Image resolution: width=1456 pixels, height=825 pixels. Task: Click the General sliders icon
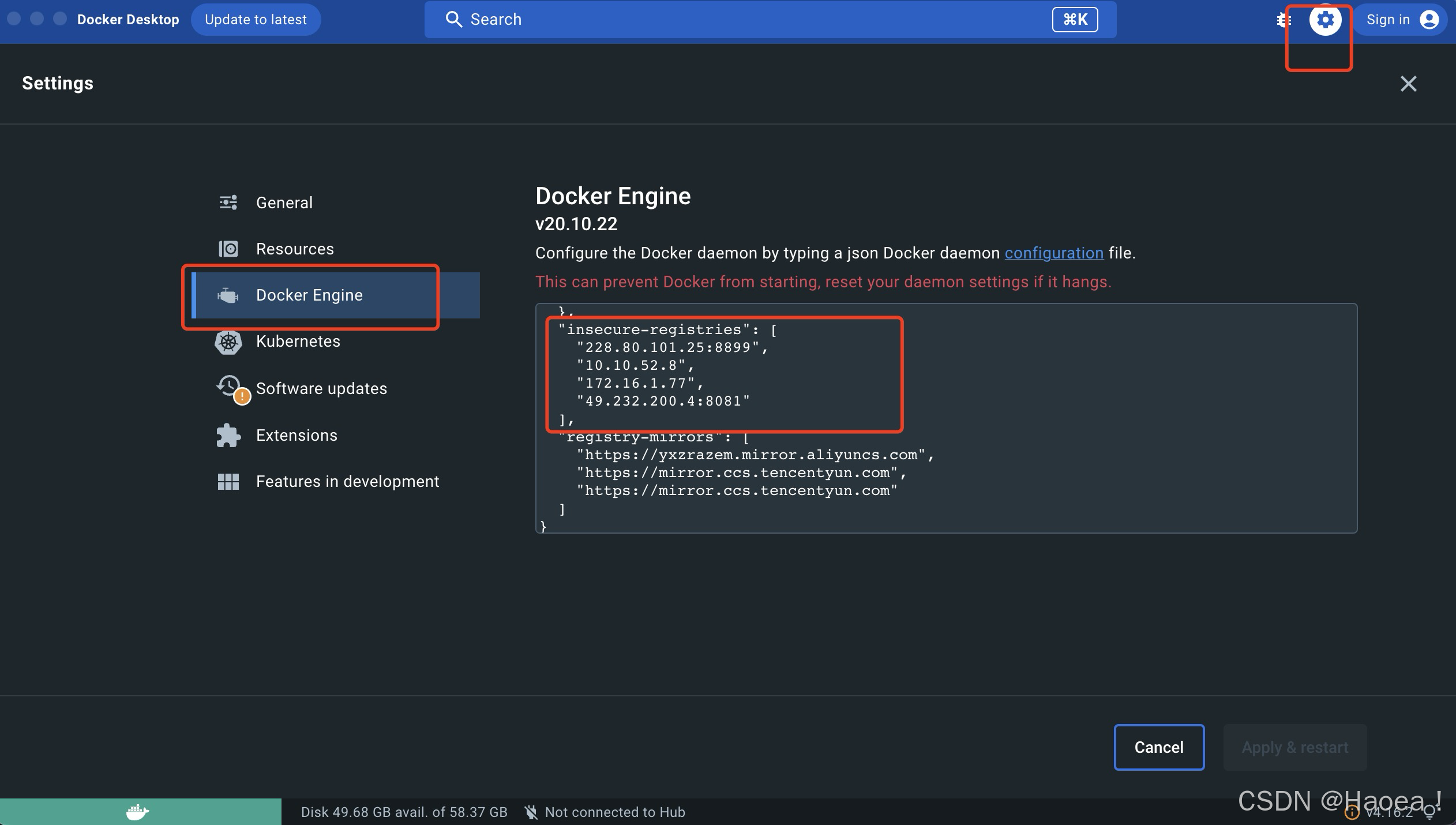click(228, 202)
